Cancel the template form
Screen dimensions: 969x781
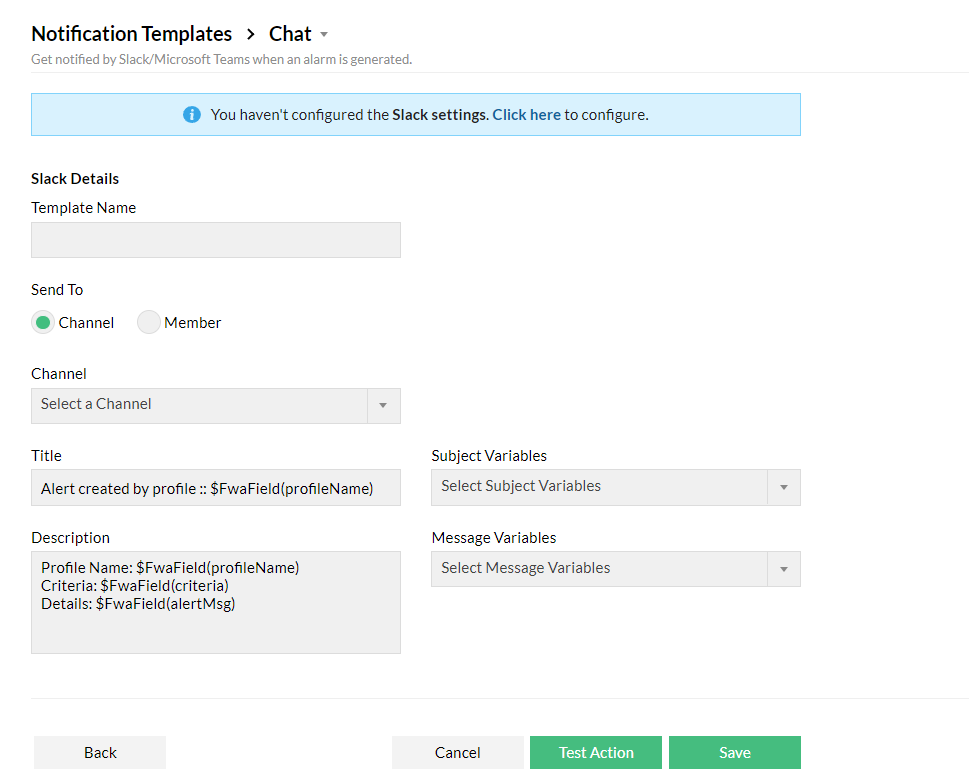pyautogui.click(x=458, y=753)
